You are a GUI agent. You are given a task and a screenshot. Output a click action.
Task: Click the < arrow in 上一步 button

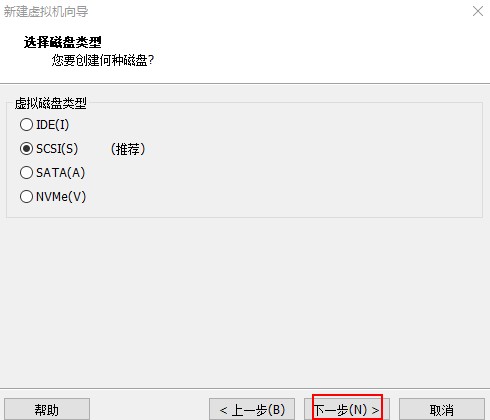[x=223, y=410]
